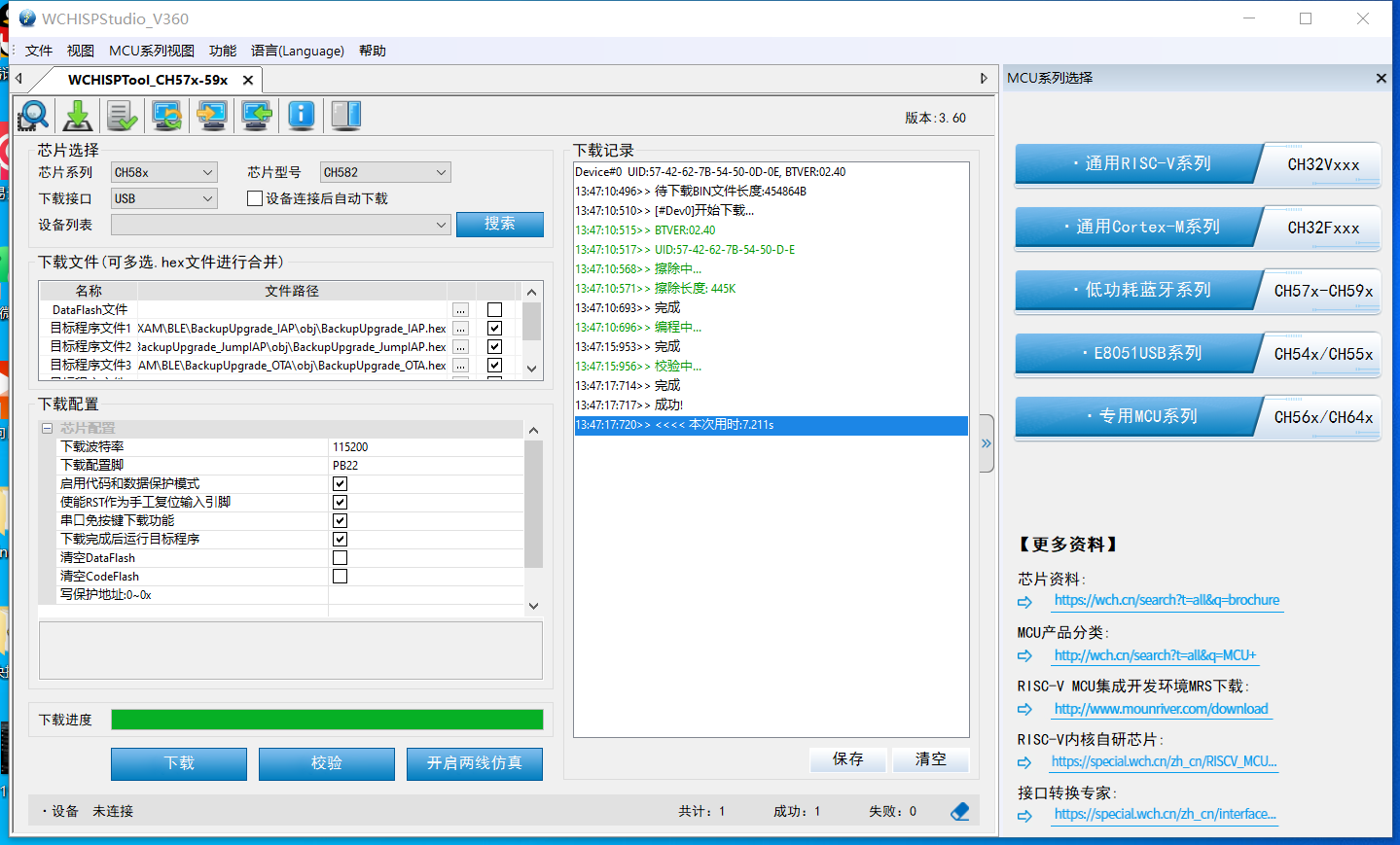The height and width of the screenshot is (845, 1400).
Task: Open the MCU系列视图 menu
Action: point(152,51)
